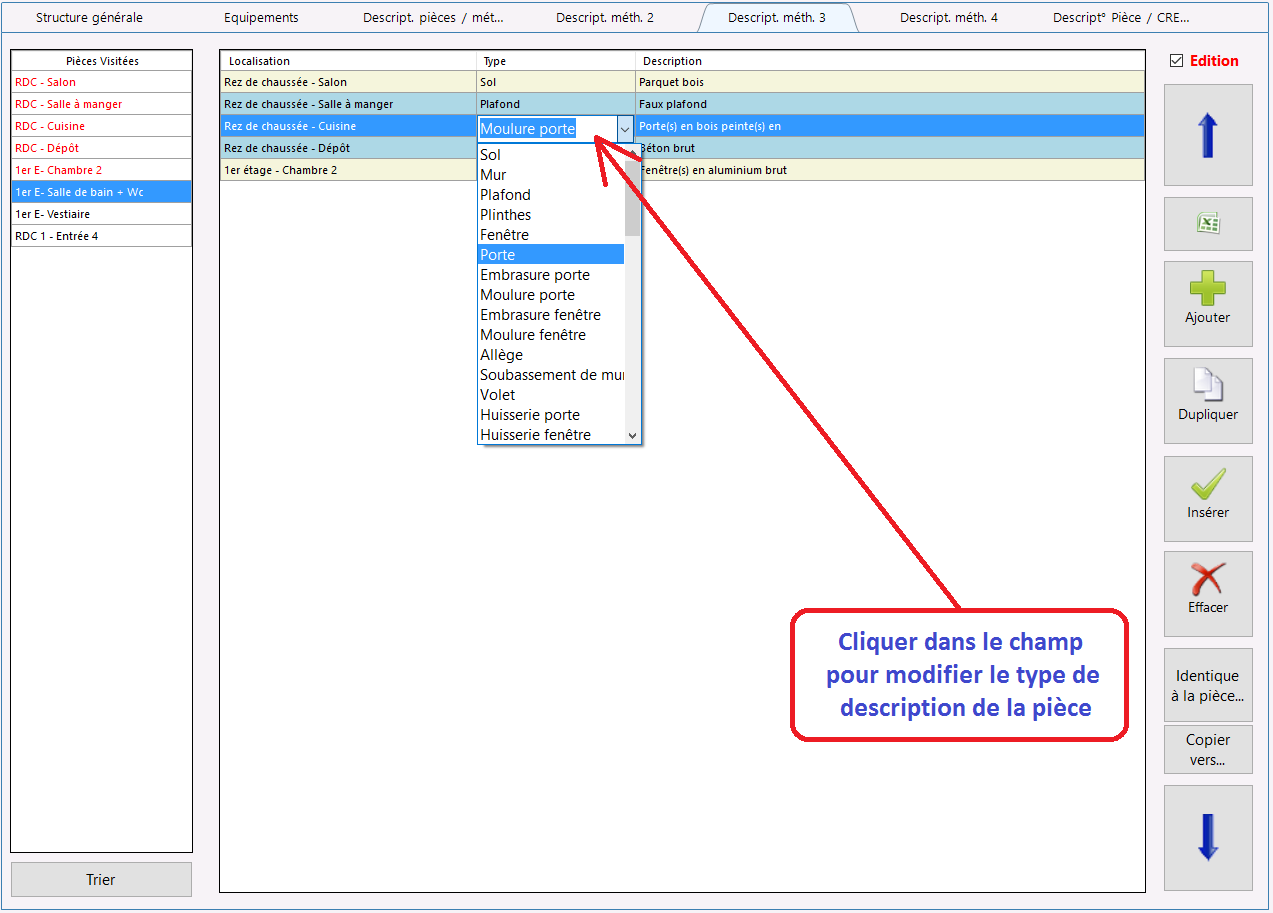Open the Type combo box arrow
The height and width of the screenshot is (913, 1273).
625,129
